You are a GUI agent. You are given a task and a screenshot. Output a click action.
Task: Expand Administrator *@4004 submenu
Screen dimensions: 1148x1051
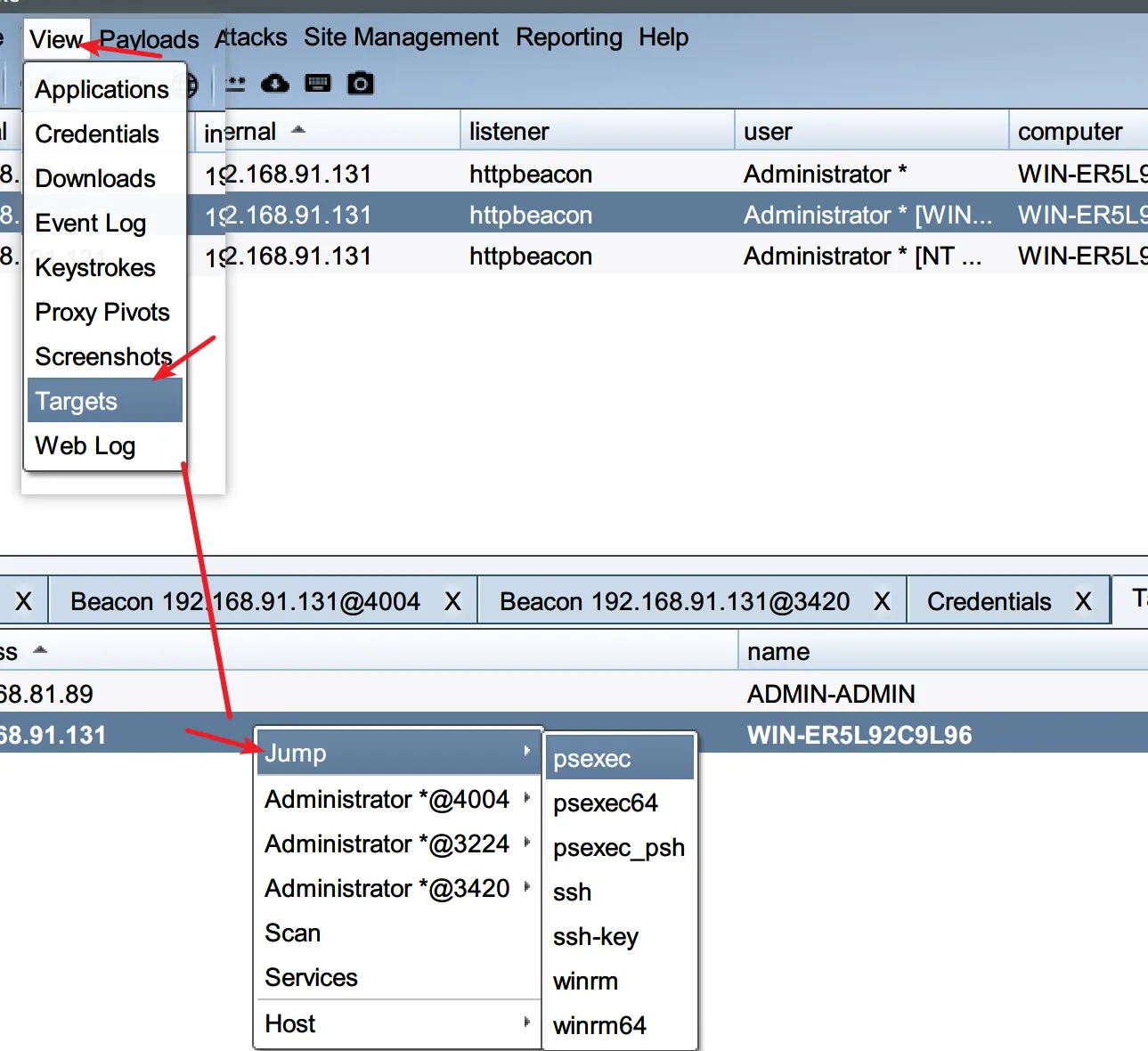(399, 799)
